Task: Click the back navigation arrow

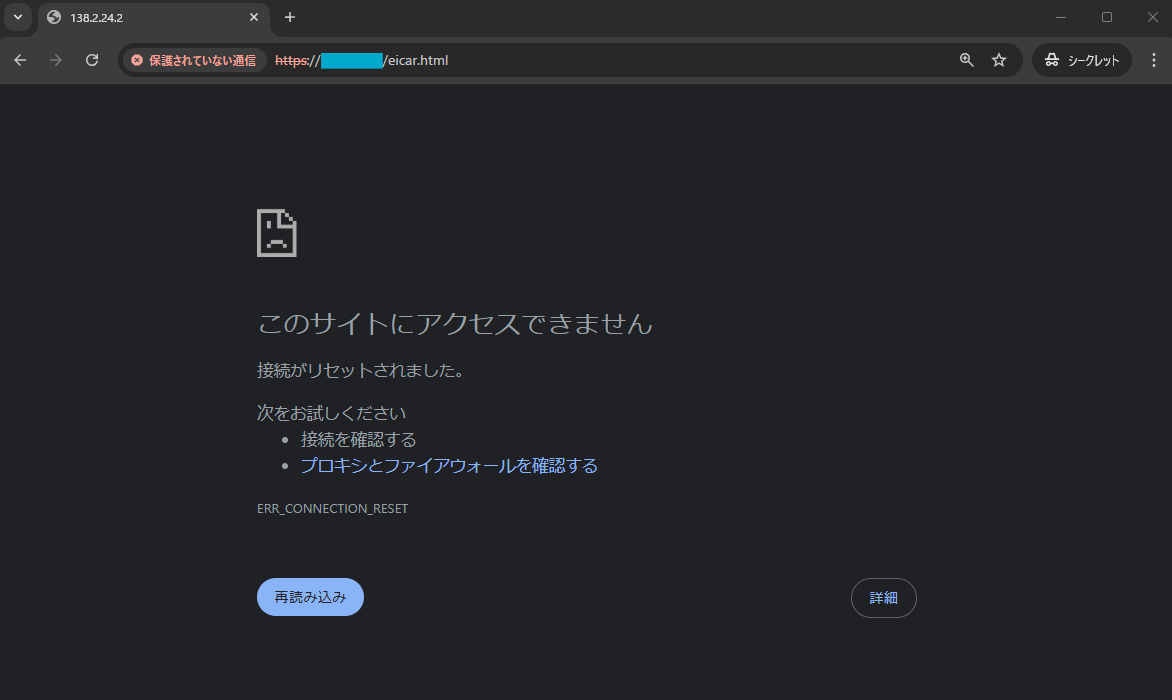Action: click(20, 60)
